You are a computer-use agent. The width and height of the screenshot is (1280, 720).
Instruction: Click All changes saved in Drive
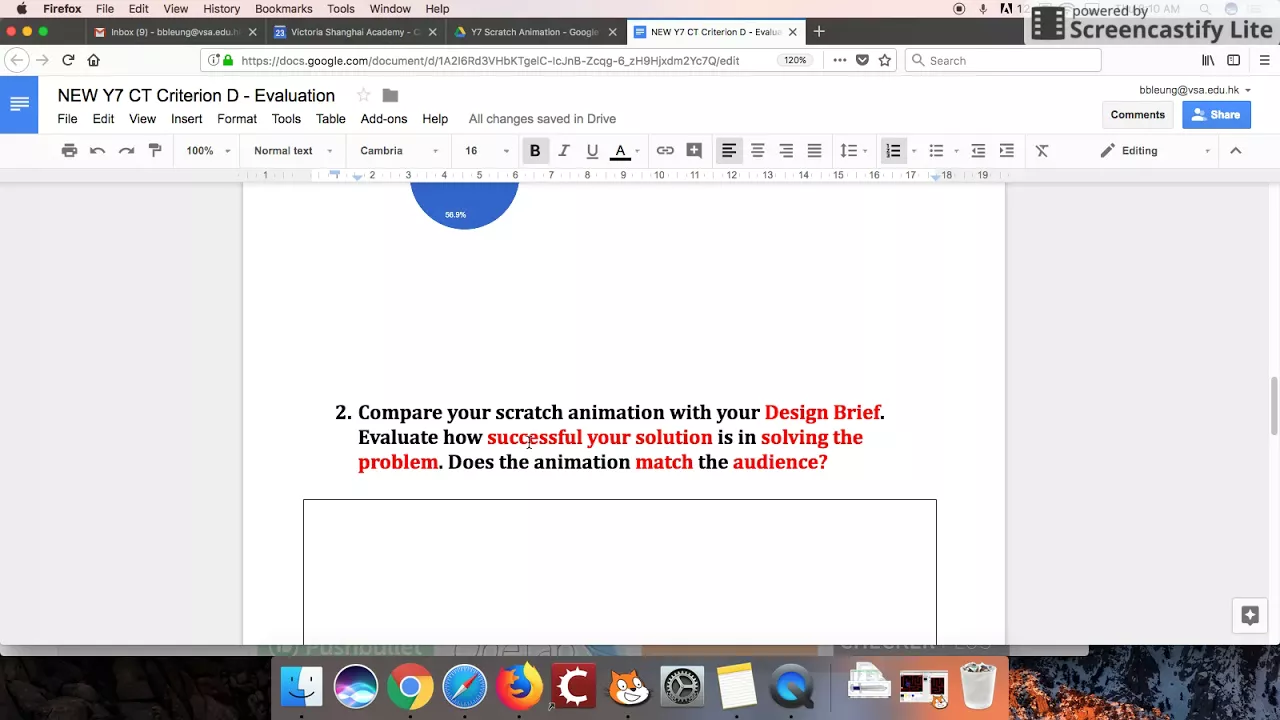542,119
